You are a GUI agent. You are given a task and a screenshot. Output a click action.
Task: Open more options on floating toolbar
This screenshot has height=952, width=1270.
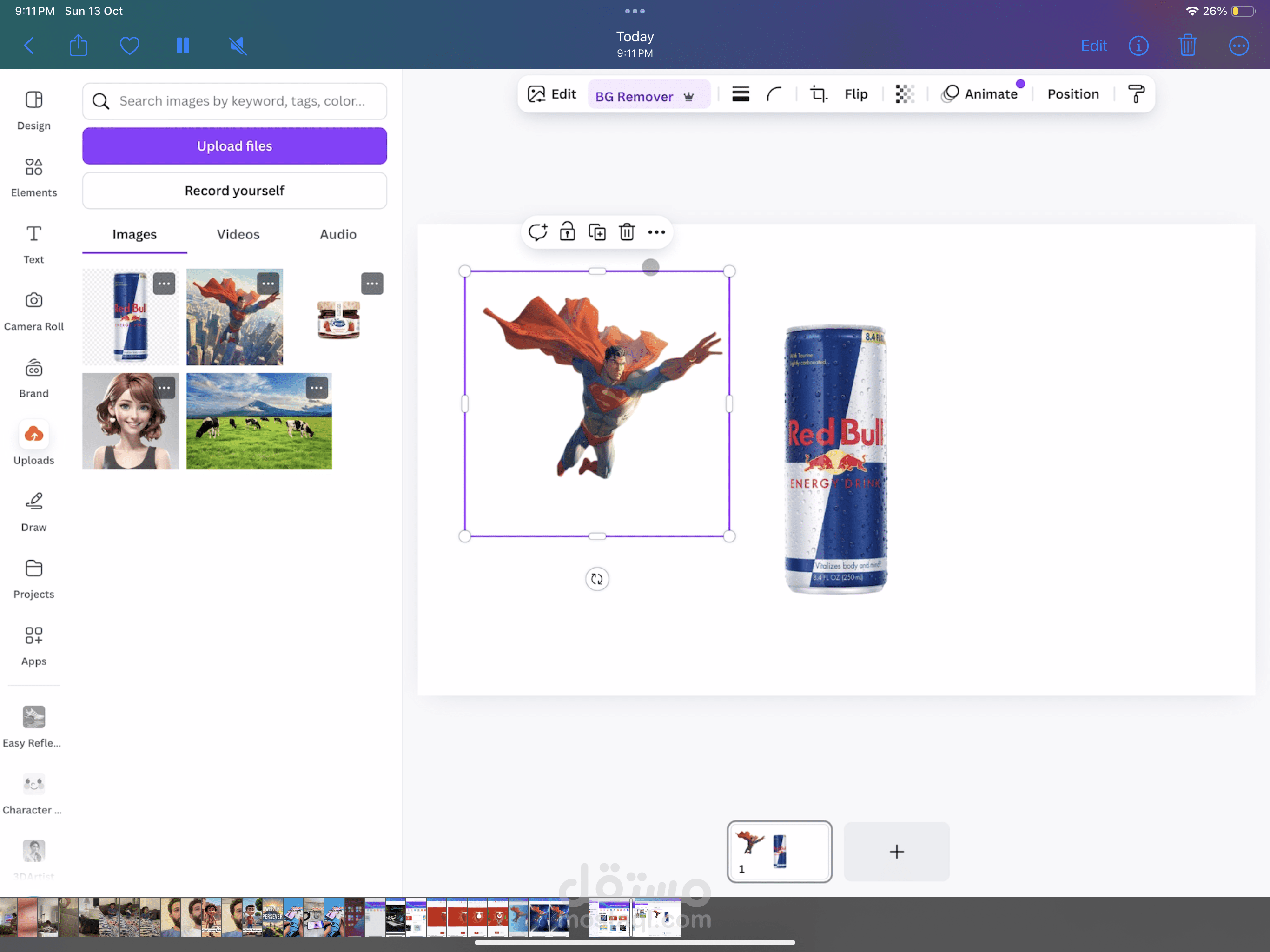pyautogui.click(x=656, y=232)
